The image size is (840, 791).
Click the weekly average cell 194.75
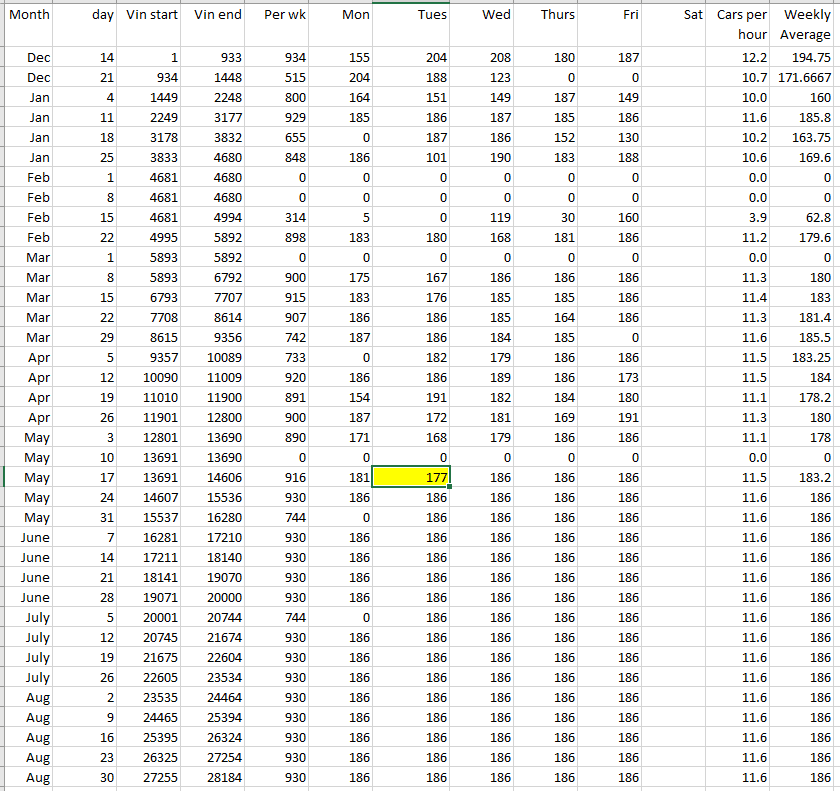coord(806,58)
